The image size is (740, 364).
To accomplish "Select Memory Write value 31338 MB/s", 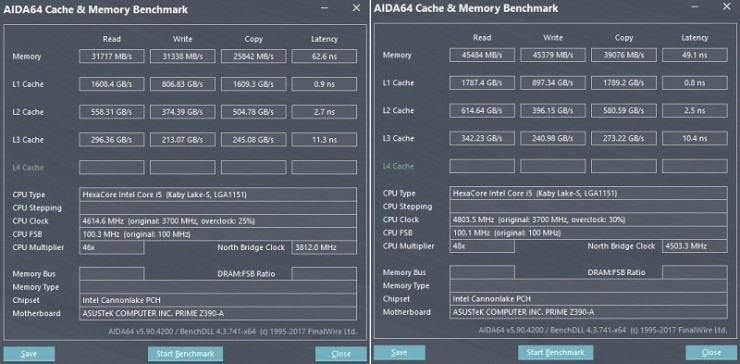I will (x=183, y=56).
